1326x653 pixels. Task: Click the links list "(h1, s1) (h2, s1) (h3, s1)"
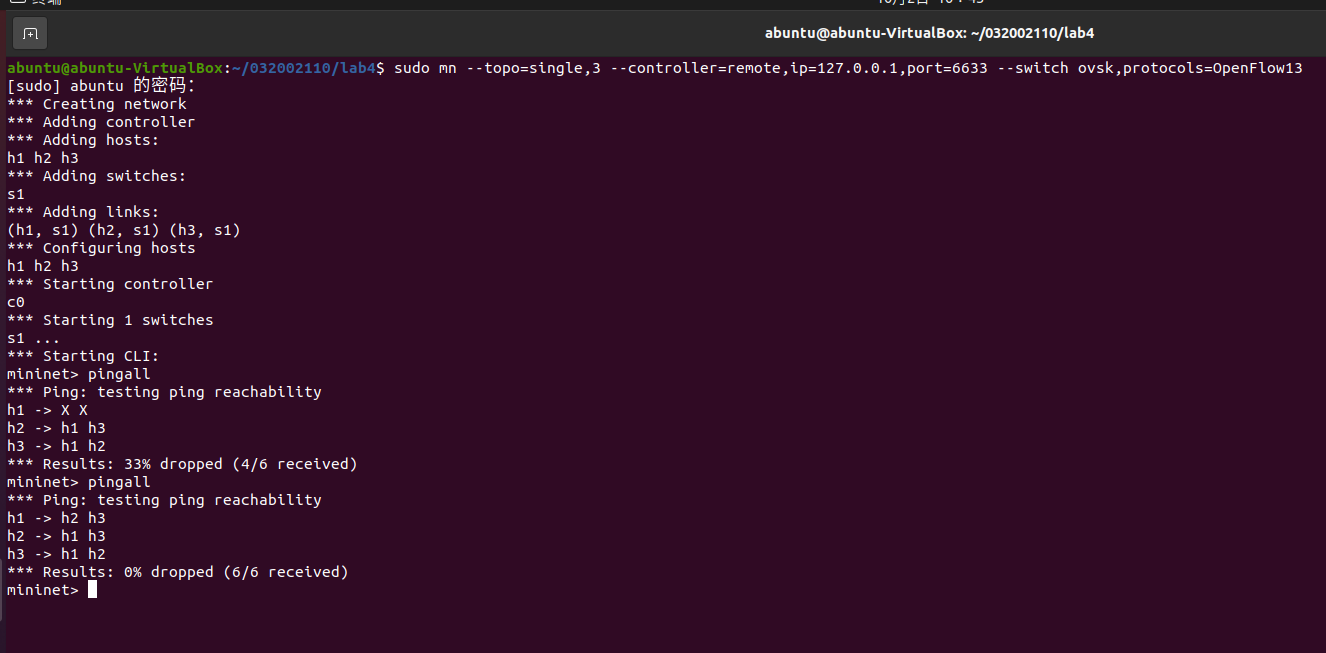[x=123, y=230]
